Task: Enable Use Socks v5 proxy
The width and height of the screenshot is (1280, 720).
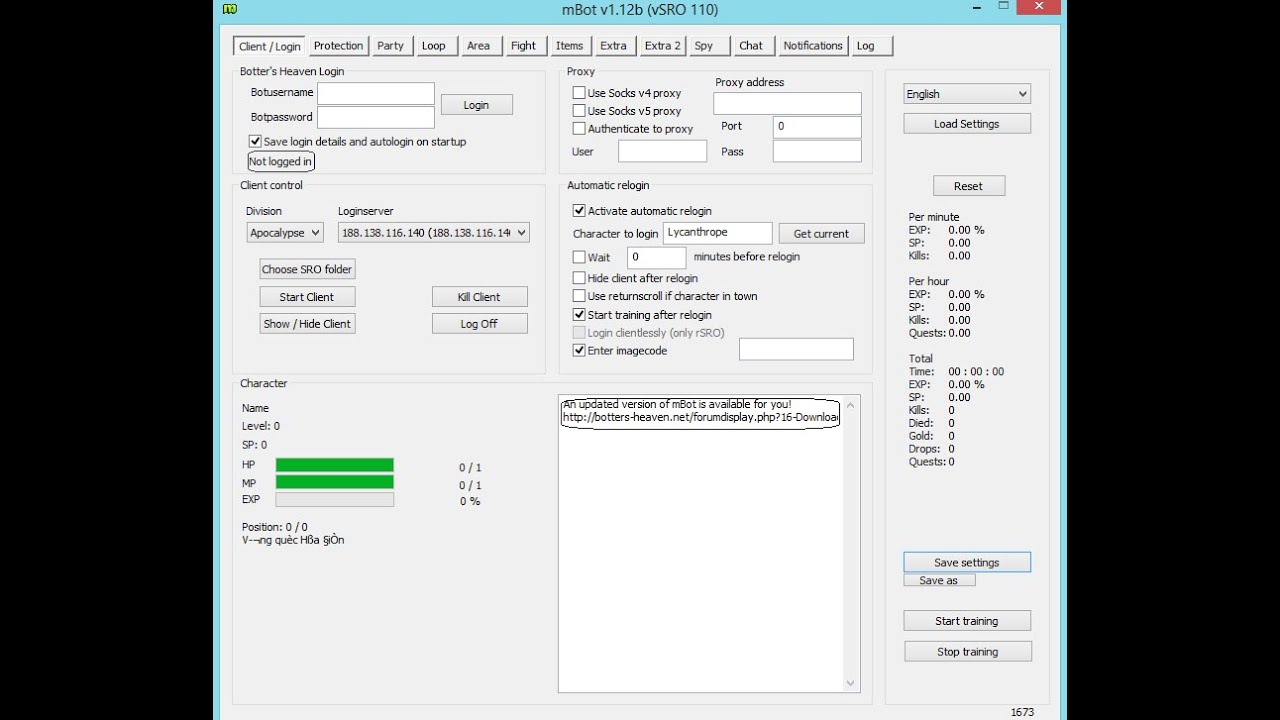Action: point(579,111)
